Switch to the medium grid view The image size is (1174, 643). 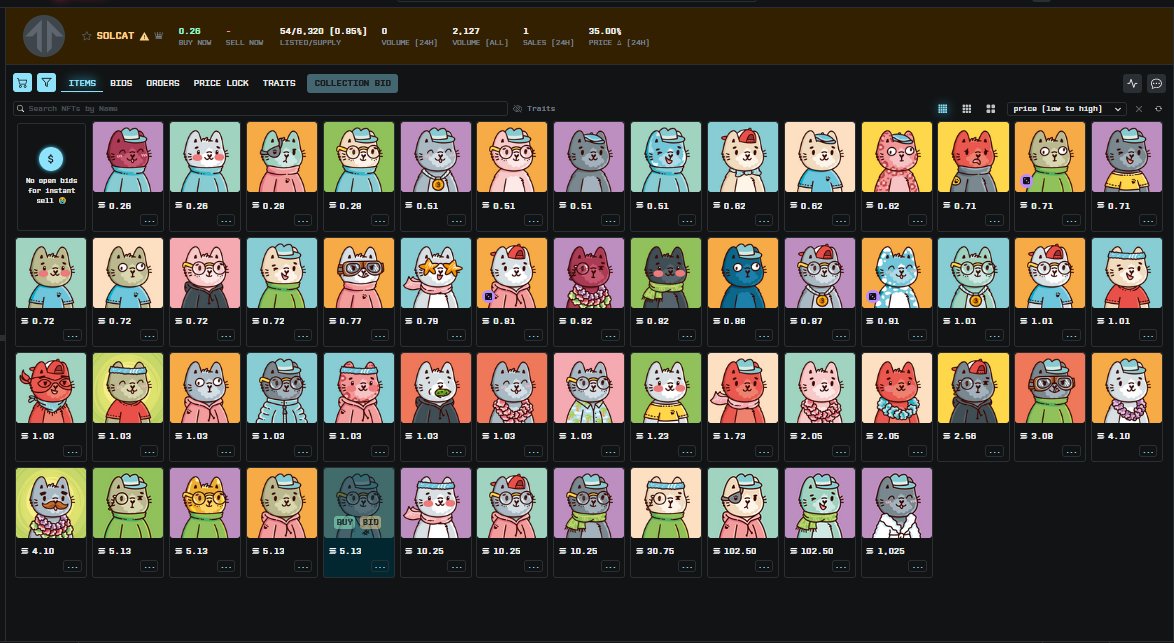point(967,109)
